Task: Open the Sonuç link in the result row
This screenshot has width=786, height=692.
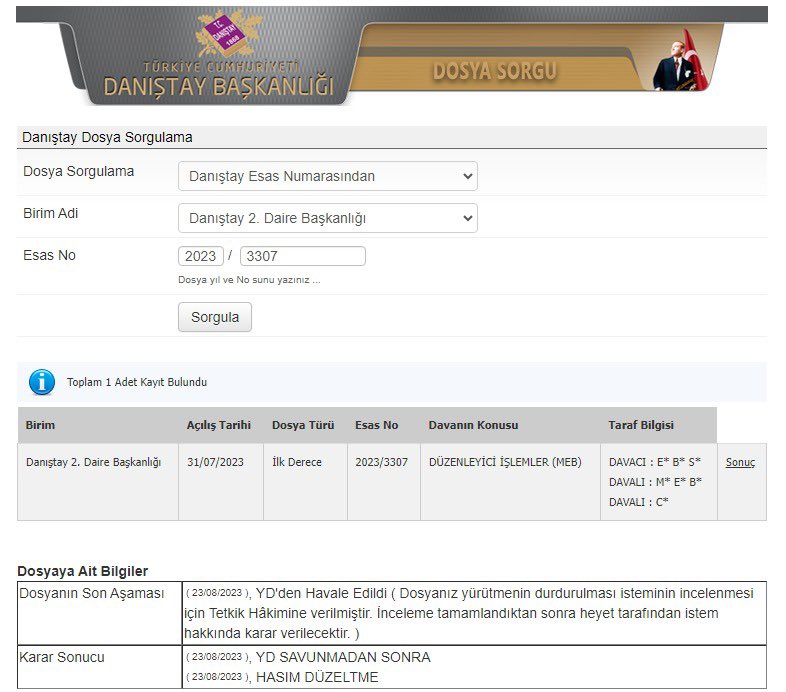Action: click(x=740, y=462)
